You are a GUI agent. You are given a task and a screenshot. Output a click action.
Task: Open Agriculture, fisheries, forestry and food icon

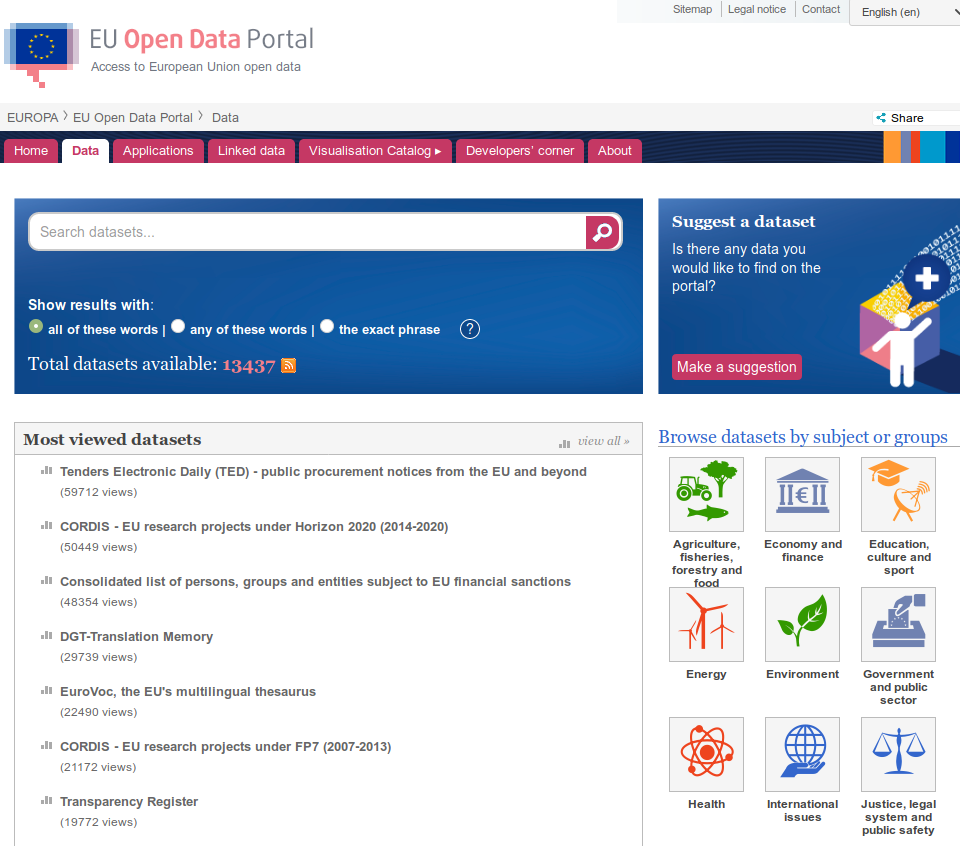click(706, 494)
